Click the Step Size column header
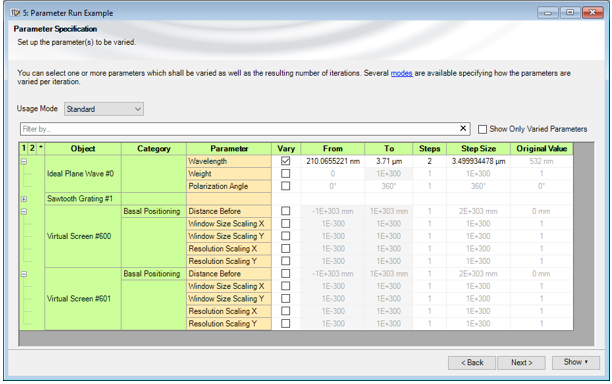This screenshot has width=612, height=384. pos(479,148)
